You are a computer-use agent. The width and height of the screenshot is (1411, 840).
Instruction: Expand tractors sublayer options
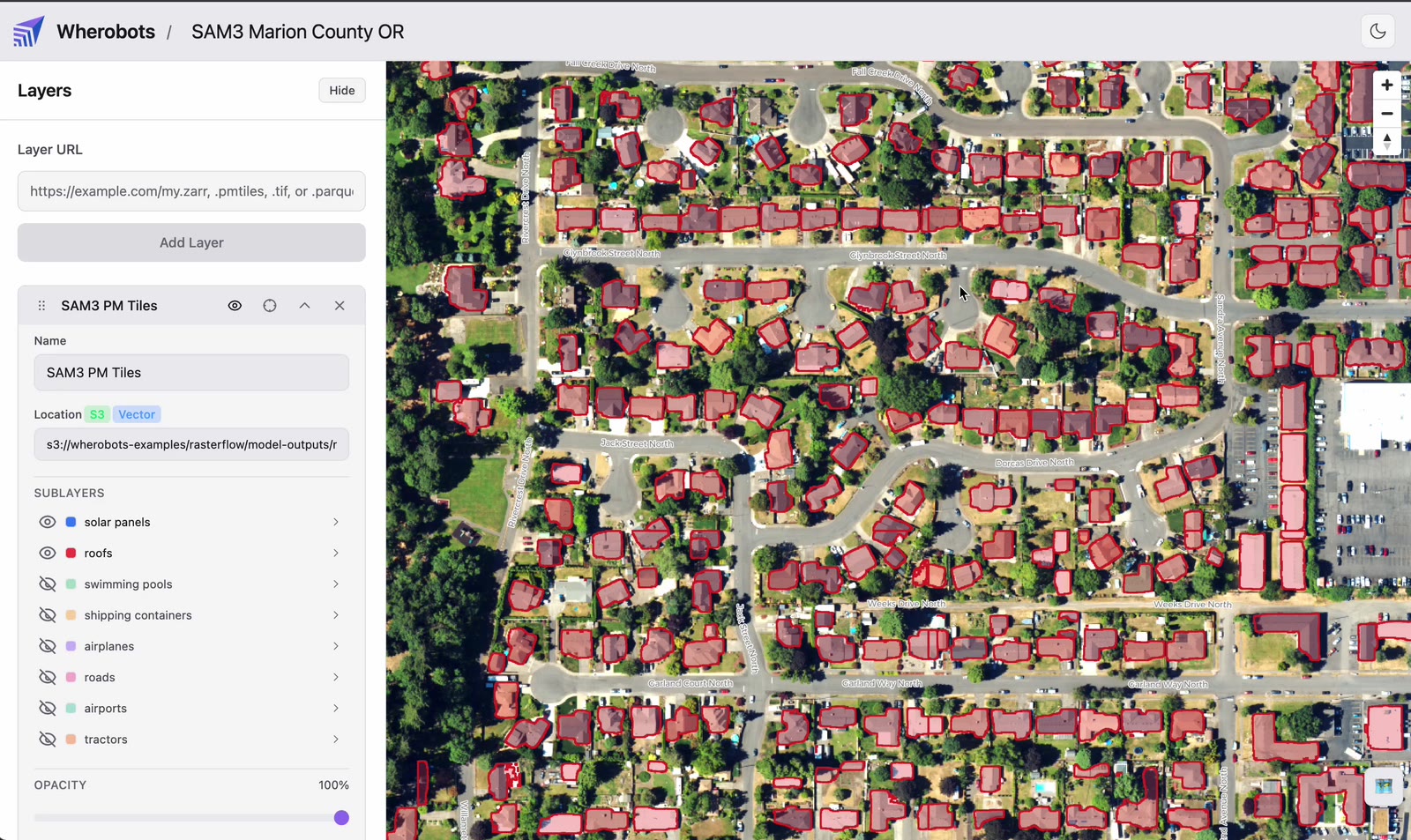[336, 740]
